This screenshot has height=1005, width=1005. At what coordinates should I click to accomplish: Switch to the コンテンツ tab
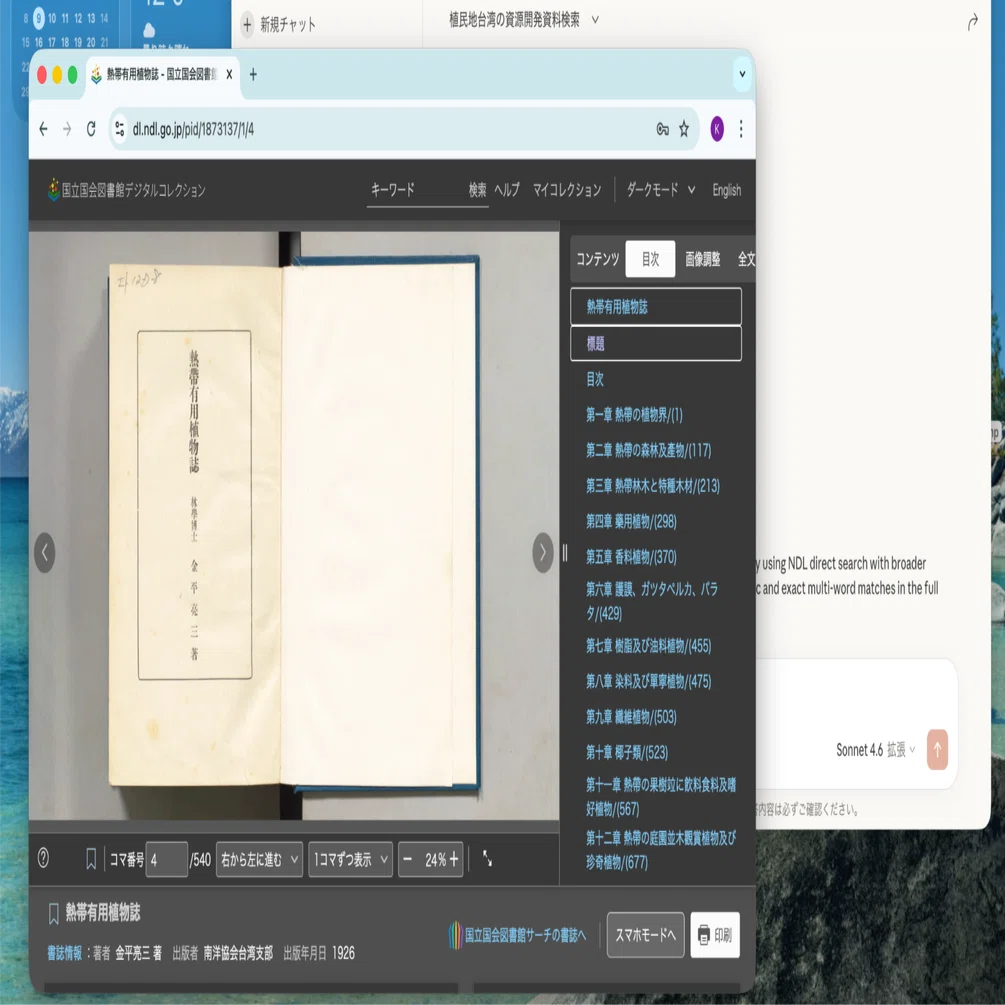[597, 259]
